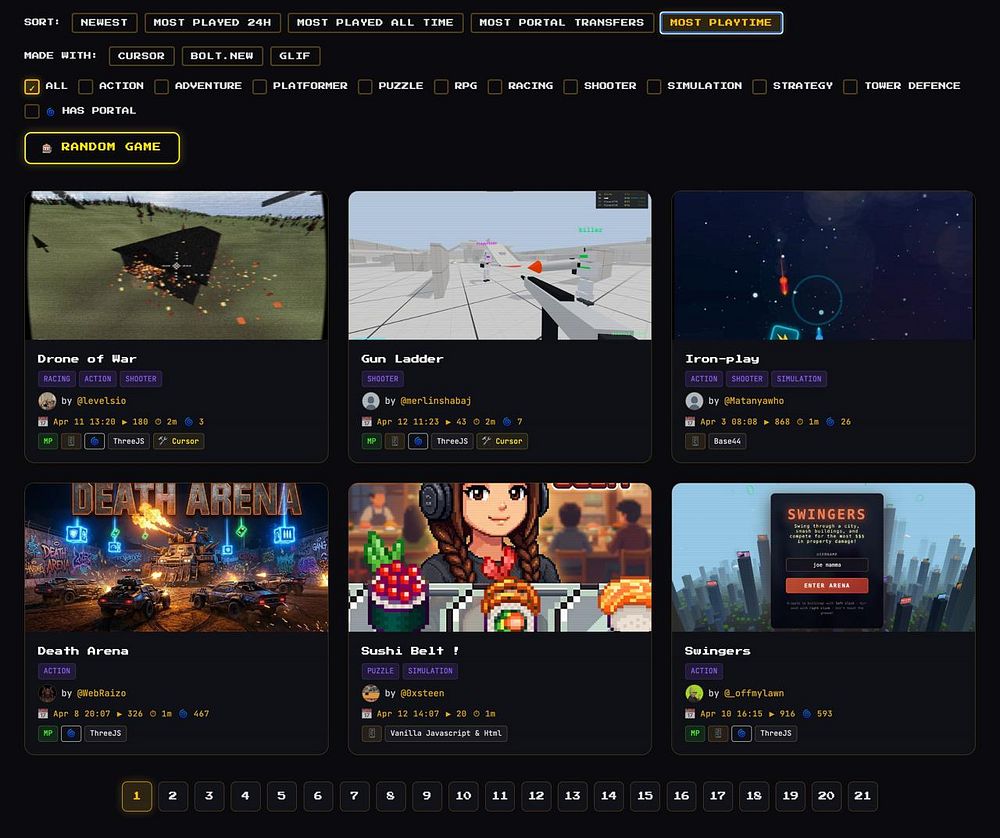
Task: Filter games made with Glif
Action: click(295, 56)
